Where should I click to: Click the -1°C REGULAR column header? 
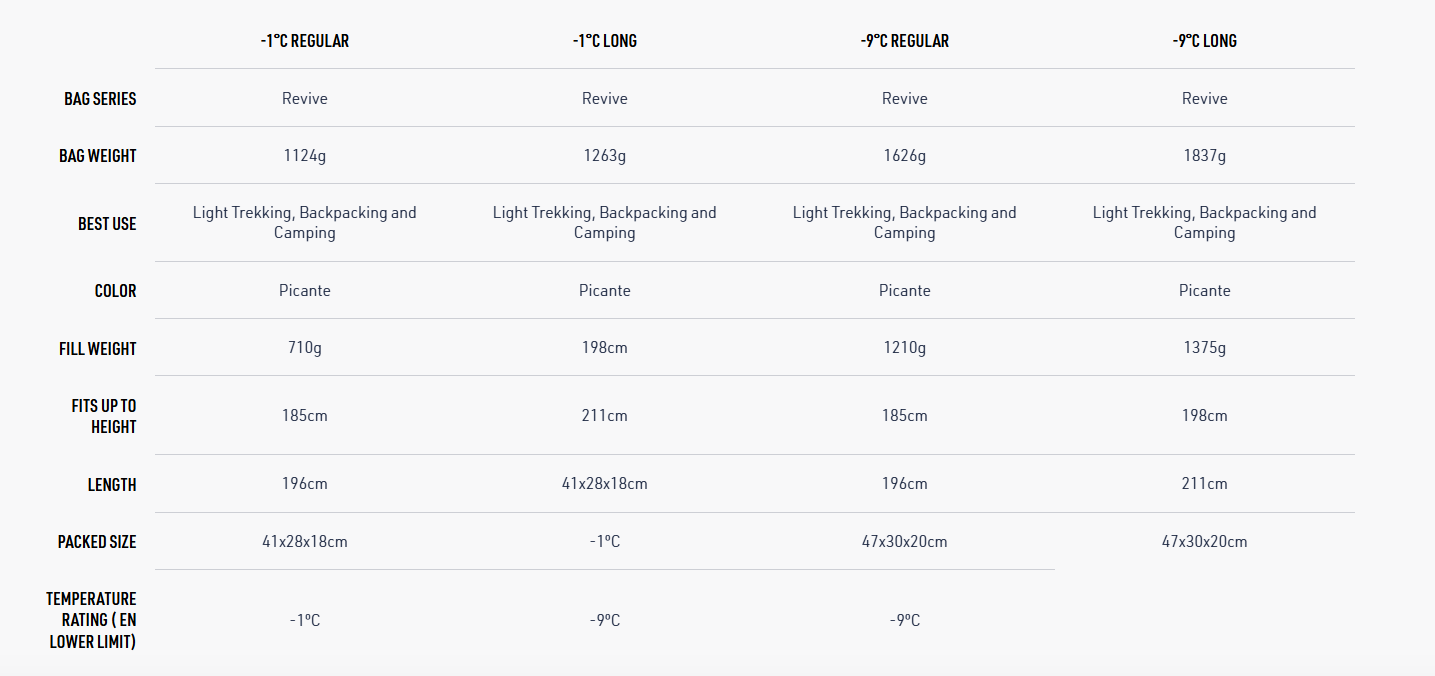pyautogui.click(x=304, y=41)
